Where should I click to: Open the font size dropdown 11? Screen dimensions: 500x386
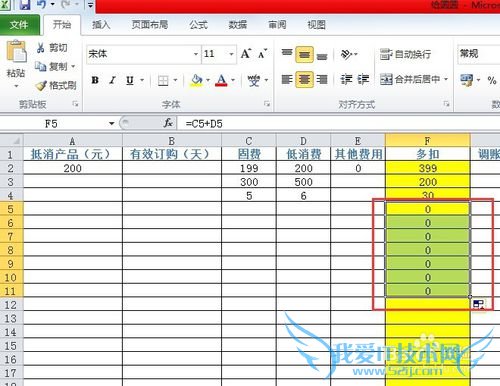coord(231,54)
